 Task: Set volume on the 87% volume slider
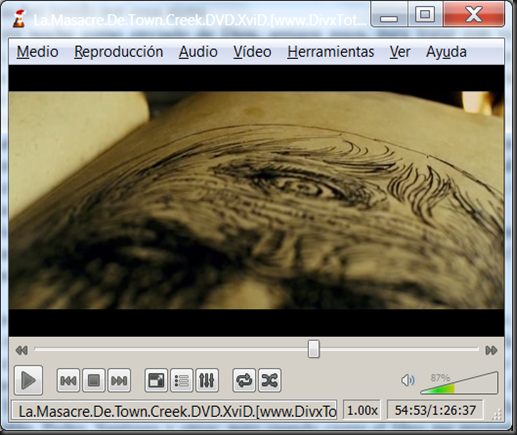(x=459, y=383)
